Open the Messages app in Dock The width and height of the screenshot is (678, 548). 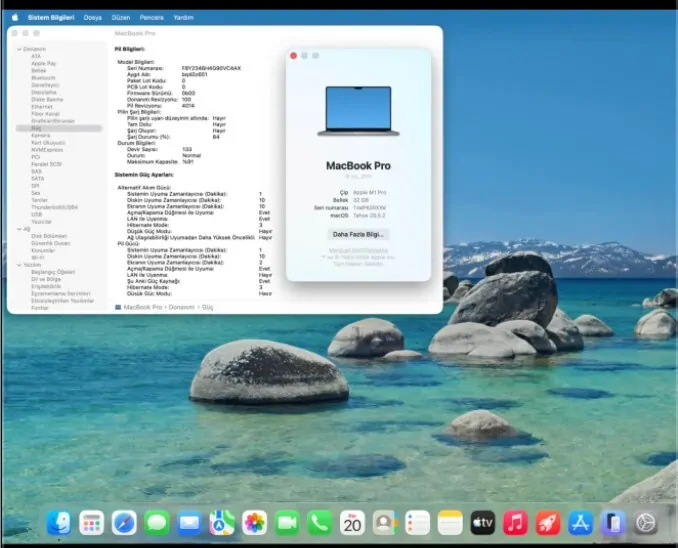click(157, 523)
